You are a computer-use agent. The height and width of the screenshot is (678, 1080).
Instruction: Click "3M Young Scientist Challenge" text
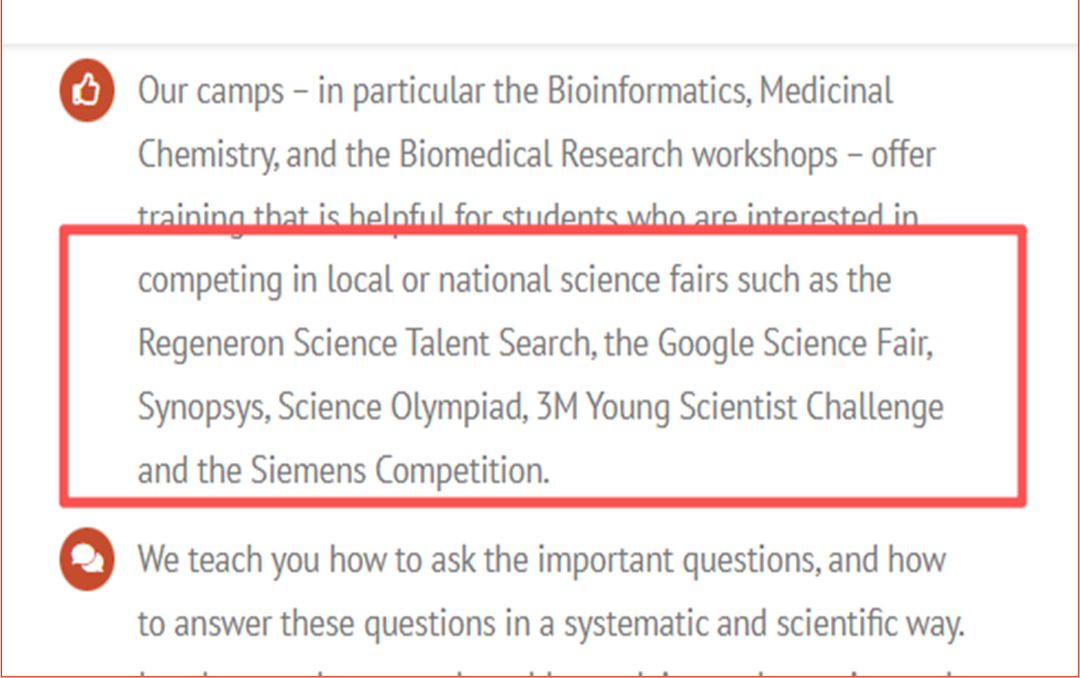[x=740, y=408]
